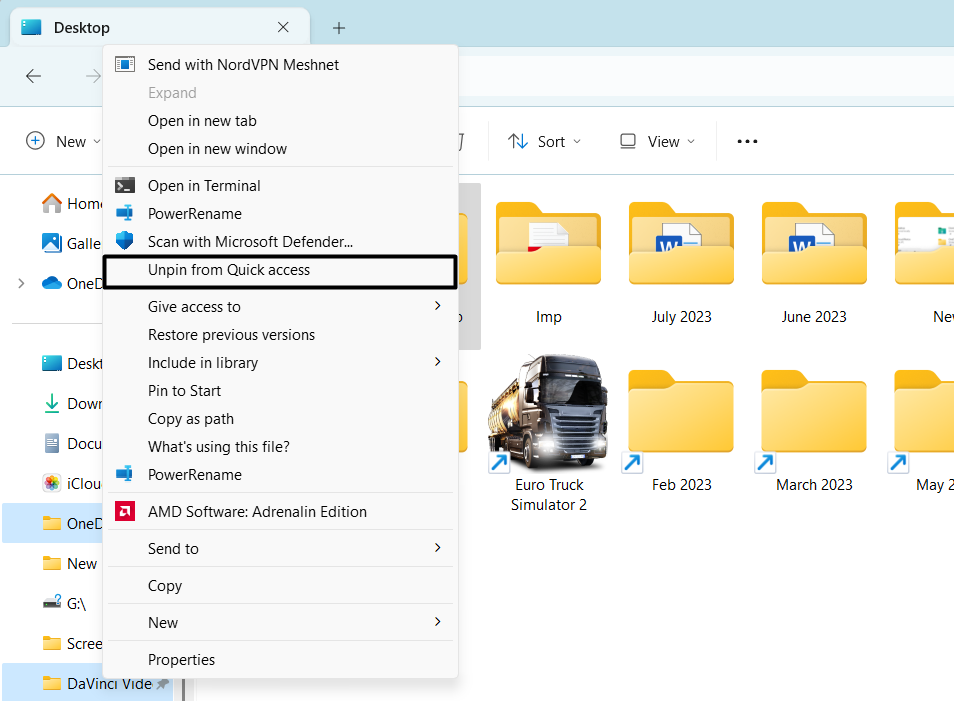The width and height of the screenshot is (954, 701).
Task: Click the Euro Truck Simulator 2 shortcut icon
Action: coord(549,412)
